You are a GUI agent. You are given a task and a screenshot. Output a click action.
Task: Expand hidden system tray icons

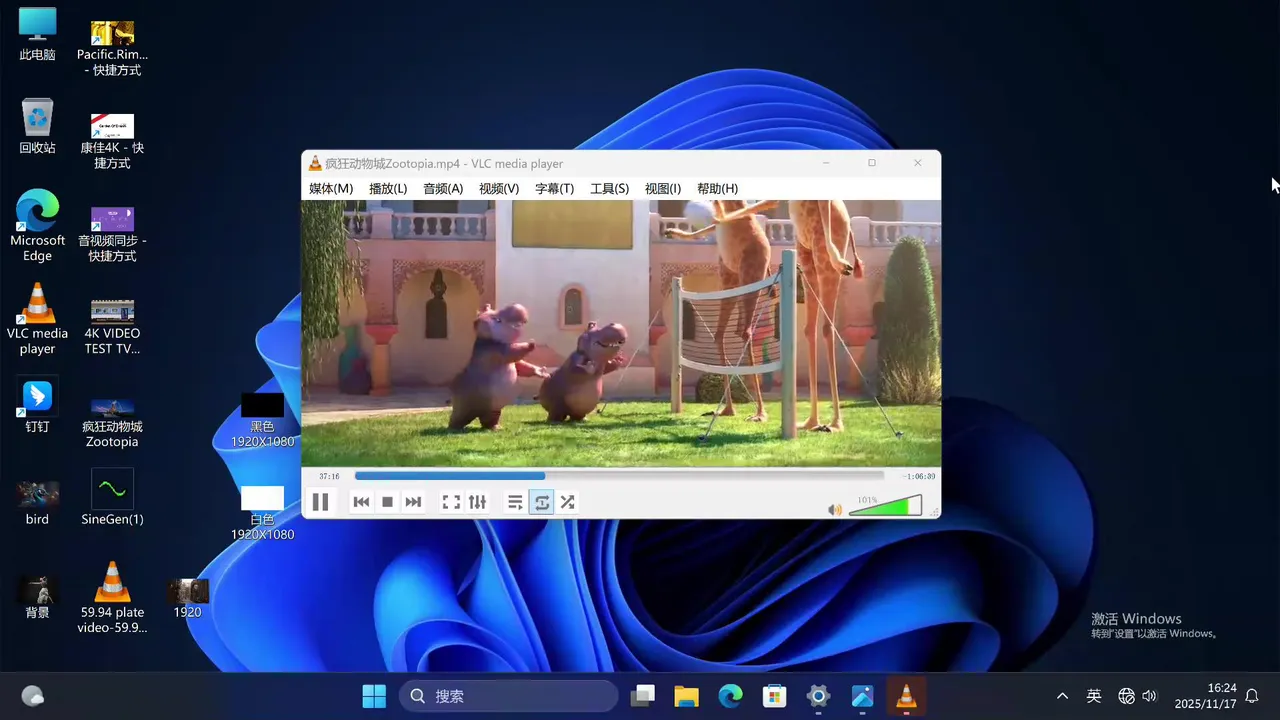tap(1062, 696)
